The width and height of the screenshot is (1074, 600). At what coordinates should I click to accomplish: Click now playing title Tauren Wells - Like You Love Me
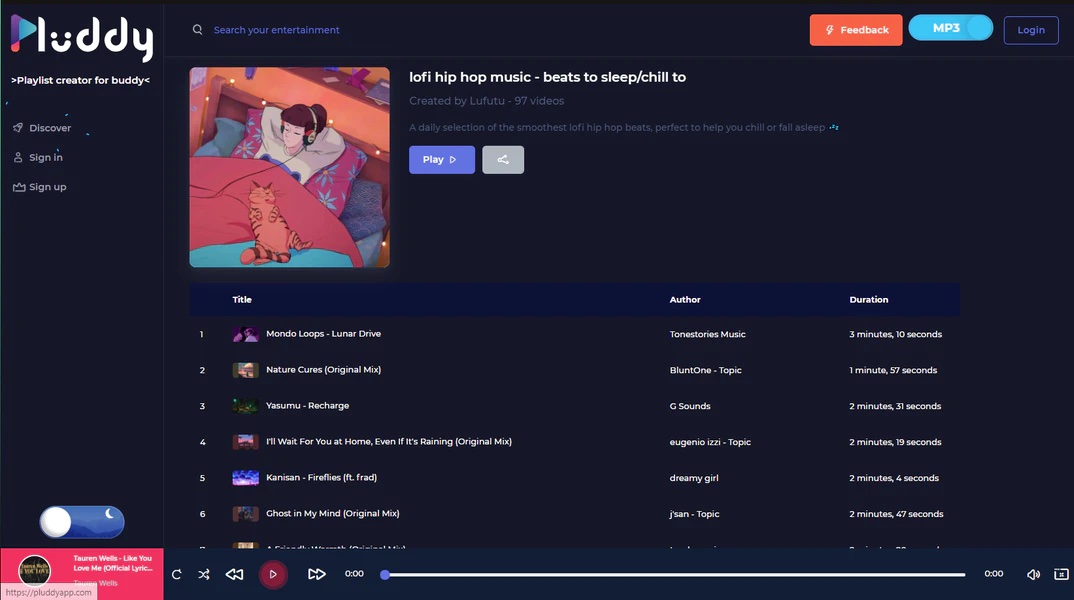click(112, 563)
